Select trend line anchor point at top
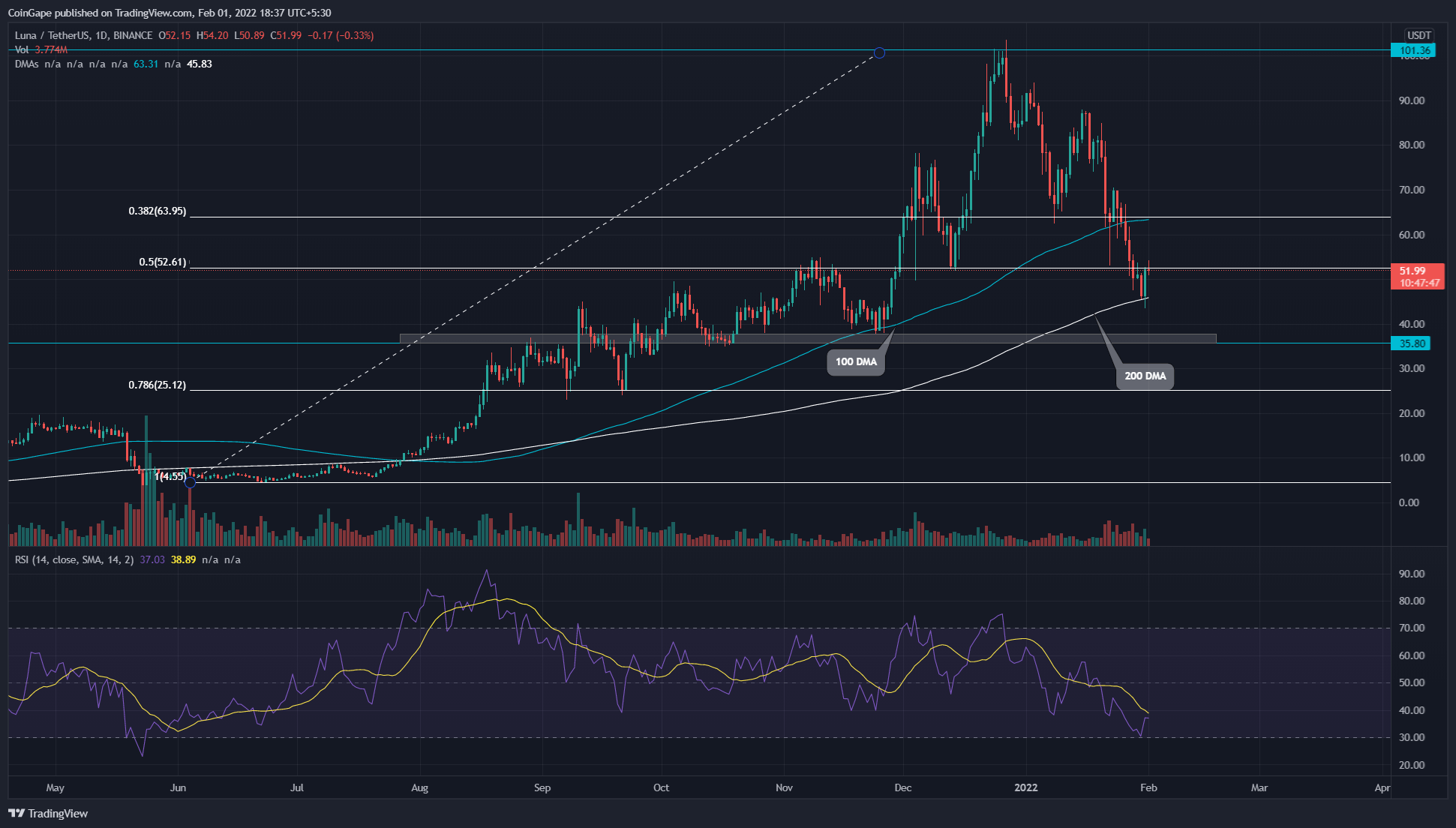 pos(879,52)
